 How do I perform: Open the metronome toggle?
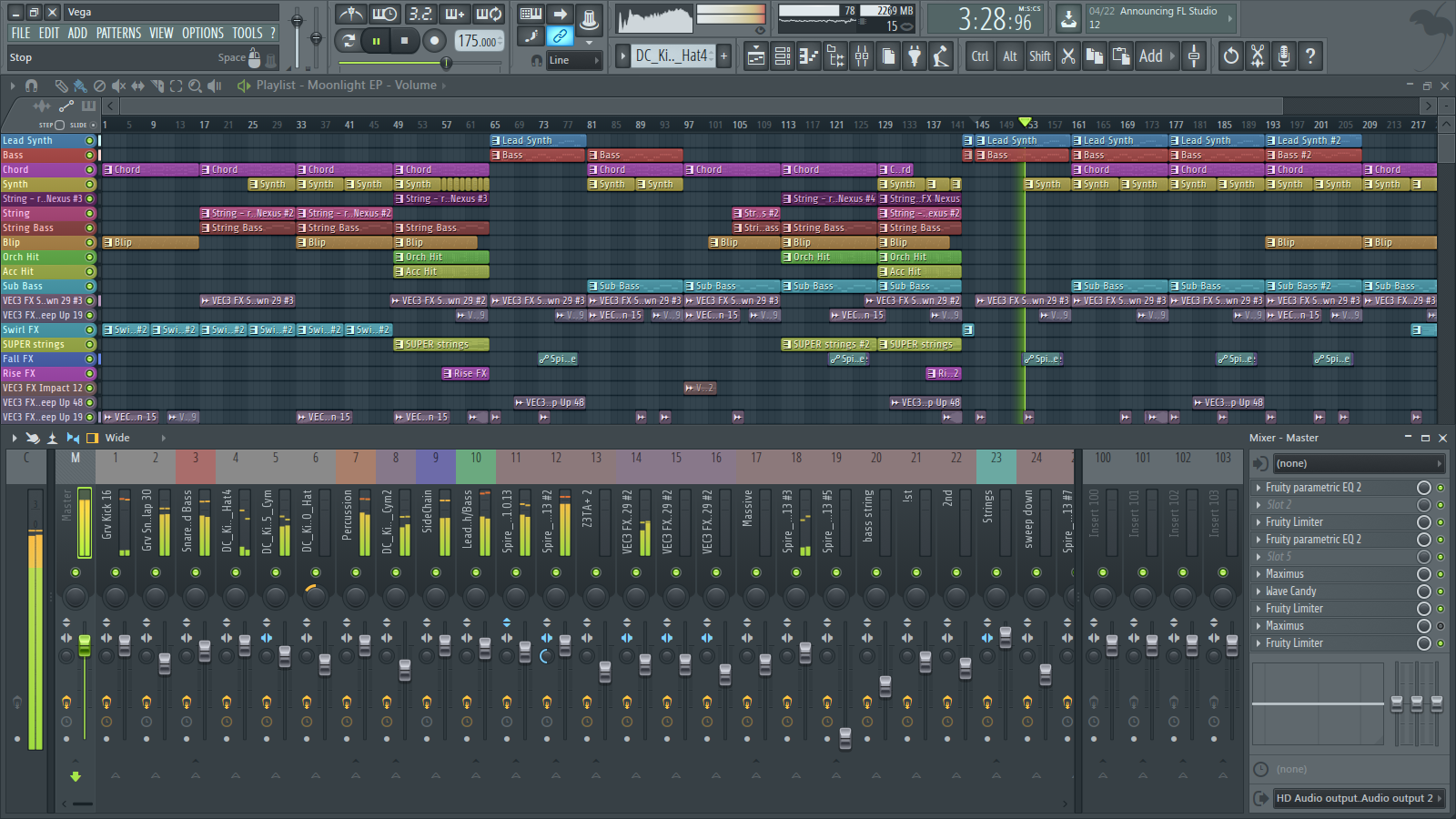tap(350, 14)
